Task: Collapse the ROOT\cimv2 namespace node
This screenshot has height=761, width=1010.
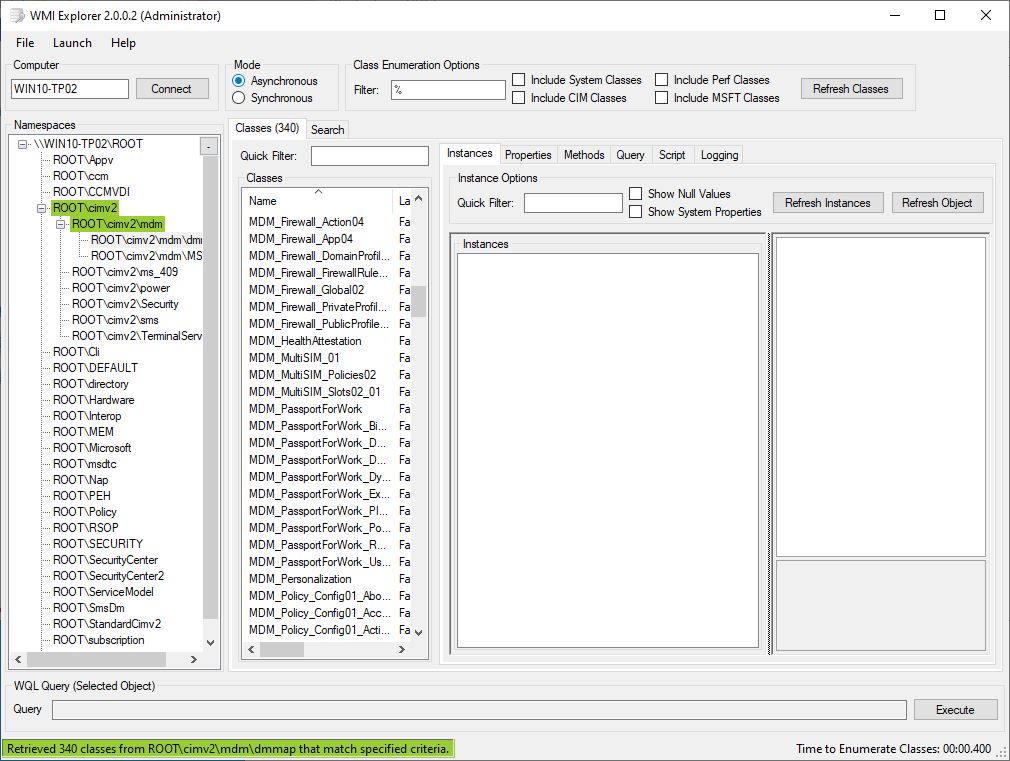Action: coord(42,208)
